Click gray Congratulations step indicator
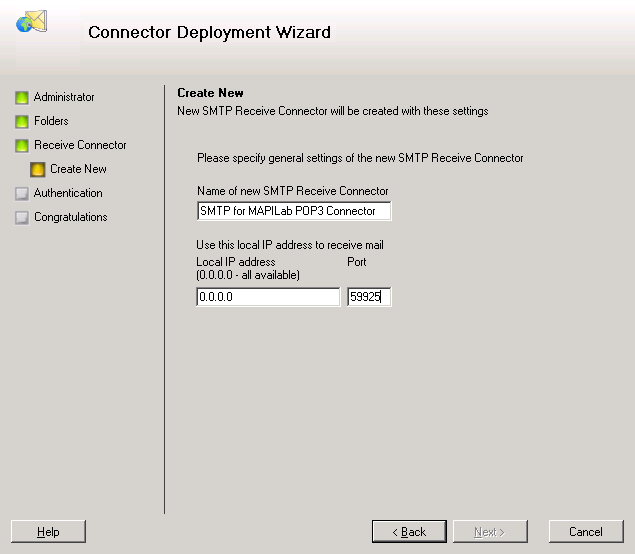 [x=21, y=217]
